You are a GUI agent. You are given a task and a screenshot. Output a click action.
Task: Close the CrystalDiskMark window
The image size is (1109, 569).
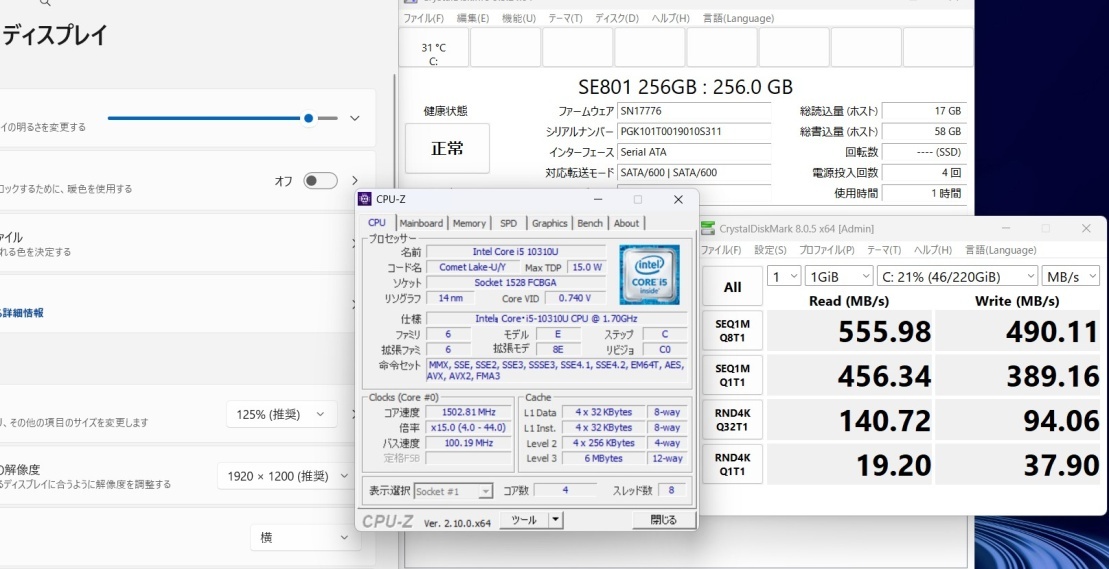[x=1086, y=228]
